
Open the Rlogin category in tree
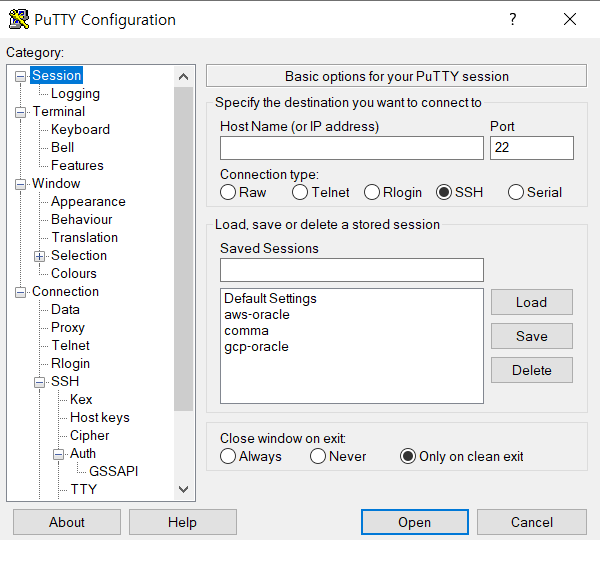(70, 364)
